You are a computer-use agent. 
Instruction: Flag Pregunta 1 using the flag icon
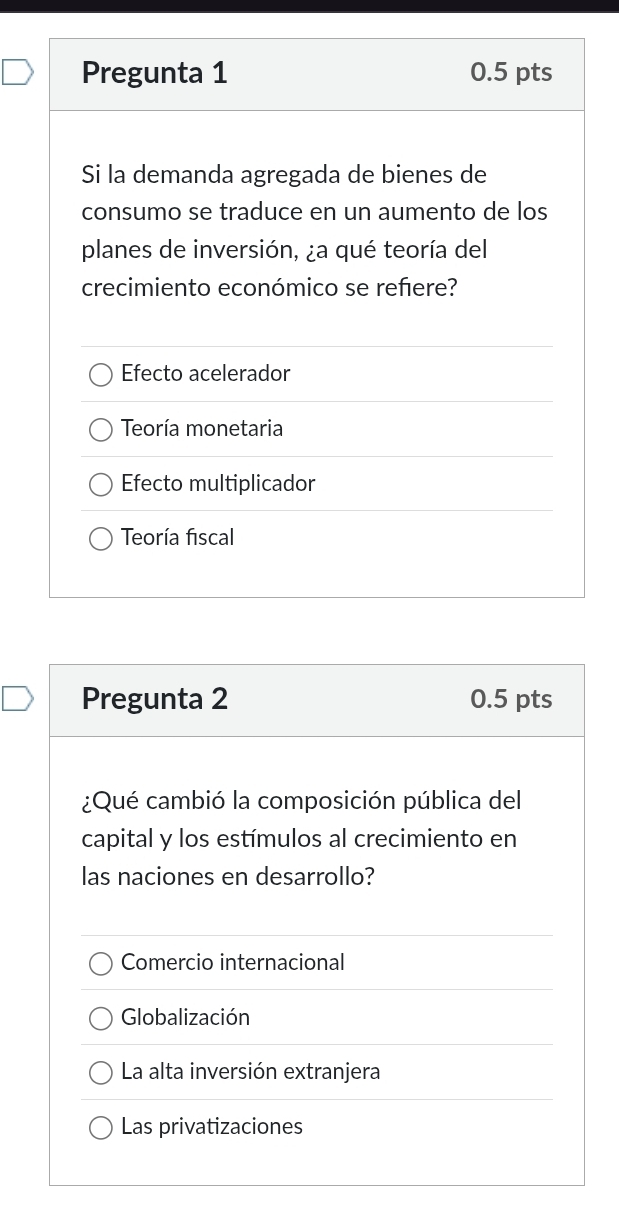(x=16, y=72)
